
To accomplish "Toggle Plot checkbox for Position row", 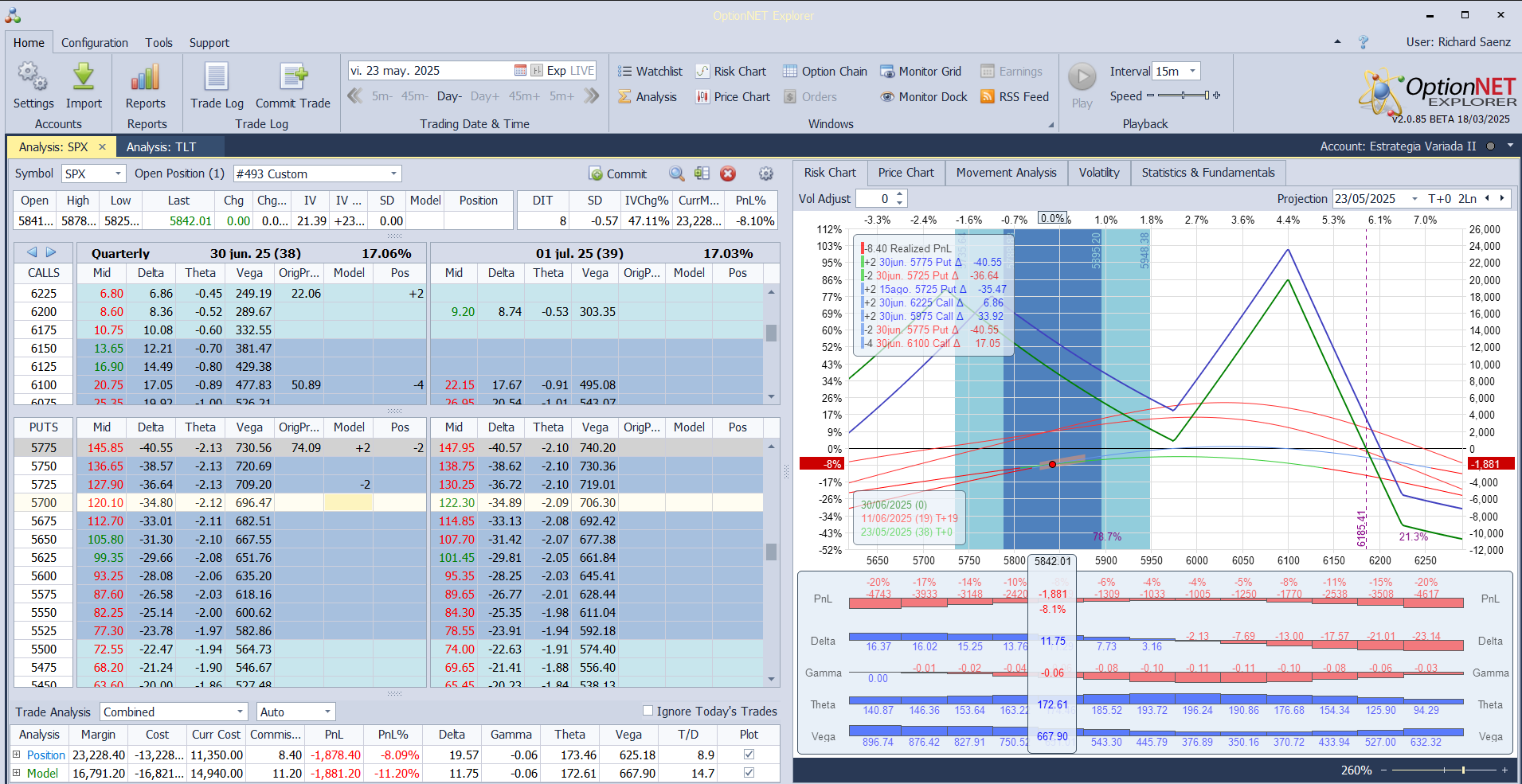I will pos(749,755).
